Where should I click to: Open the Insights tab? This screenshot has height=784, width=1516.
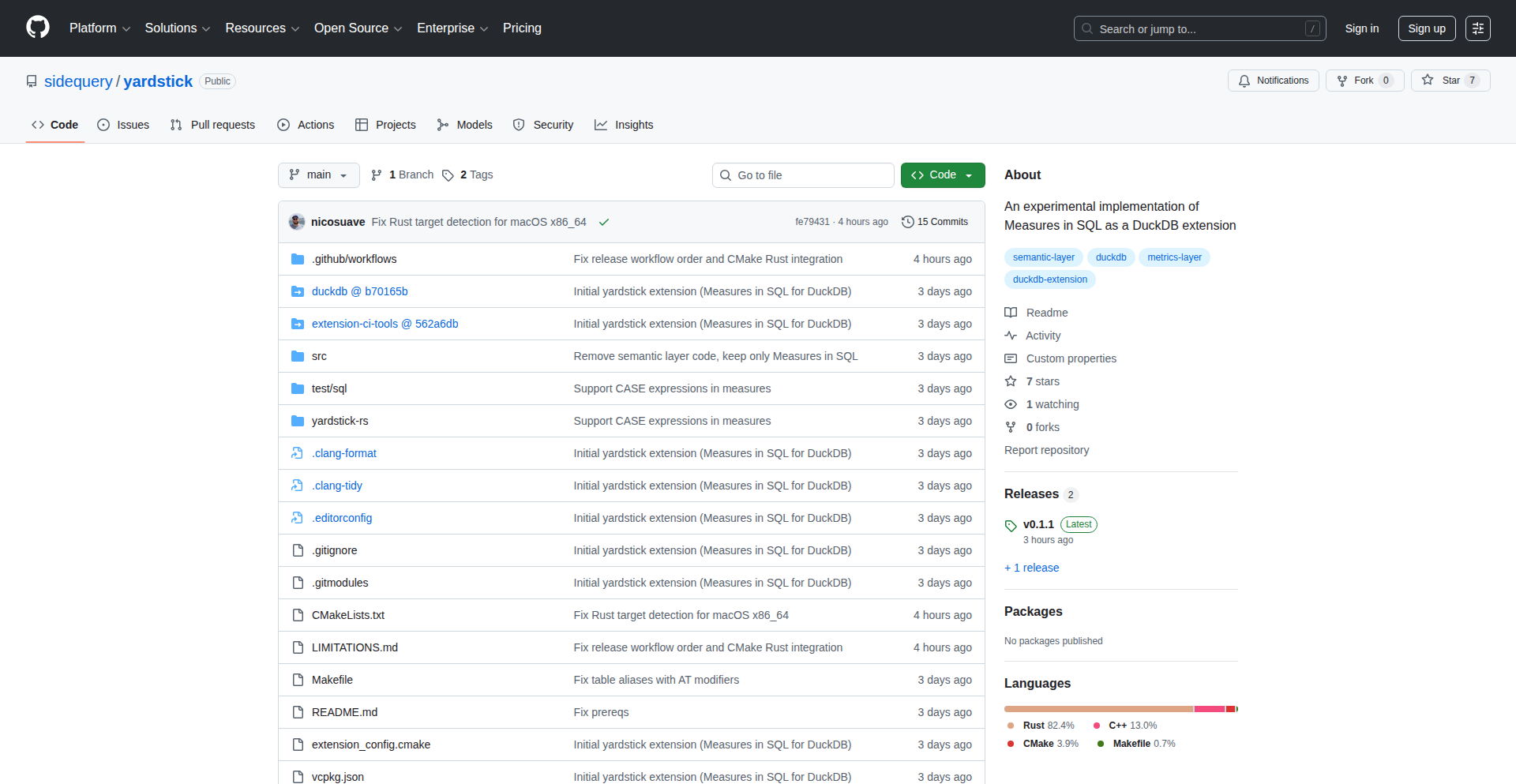tap(624, 124)
